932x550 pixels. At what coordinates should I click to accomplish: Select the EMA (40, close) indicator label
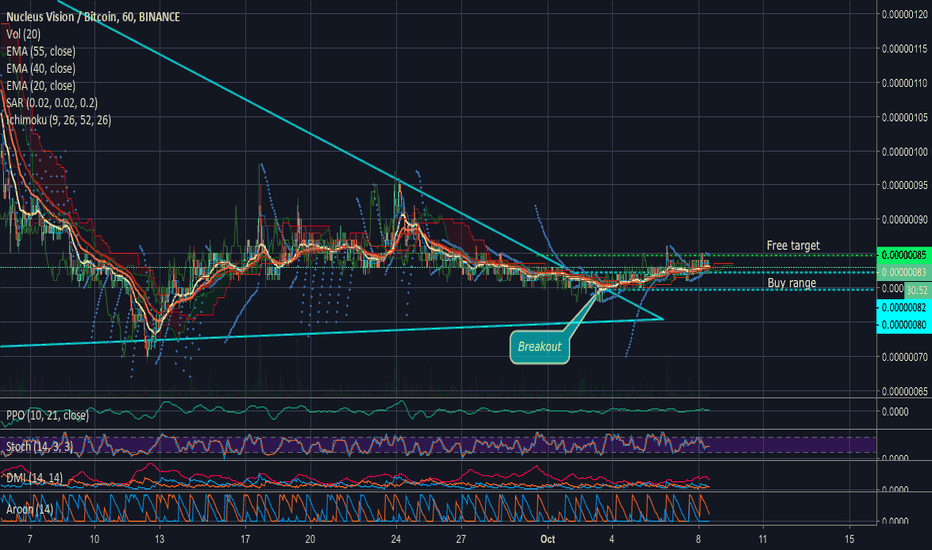[x=40, y=68]
